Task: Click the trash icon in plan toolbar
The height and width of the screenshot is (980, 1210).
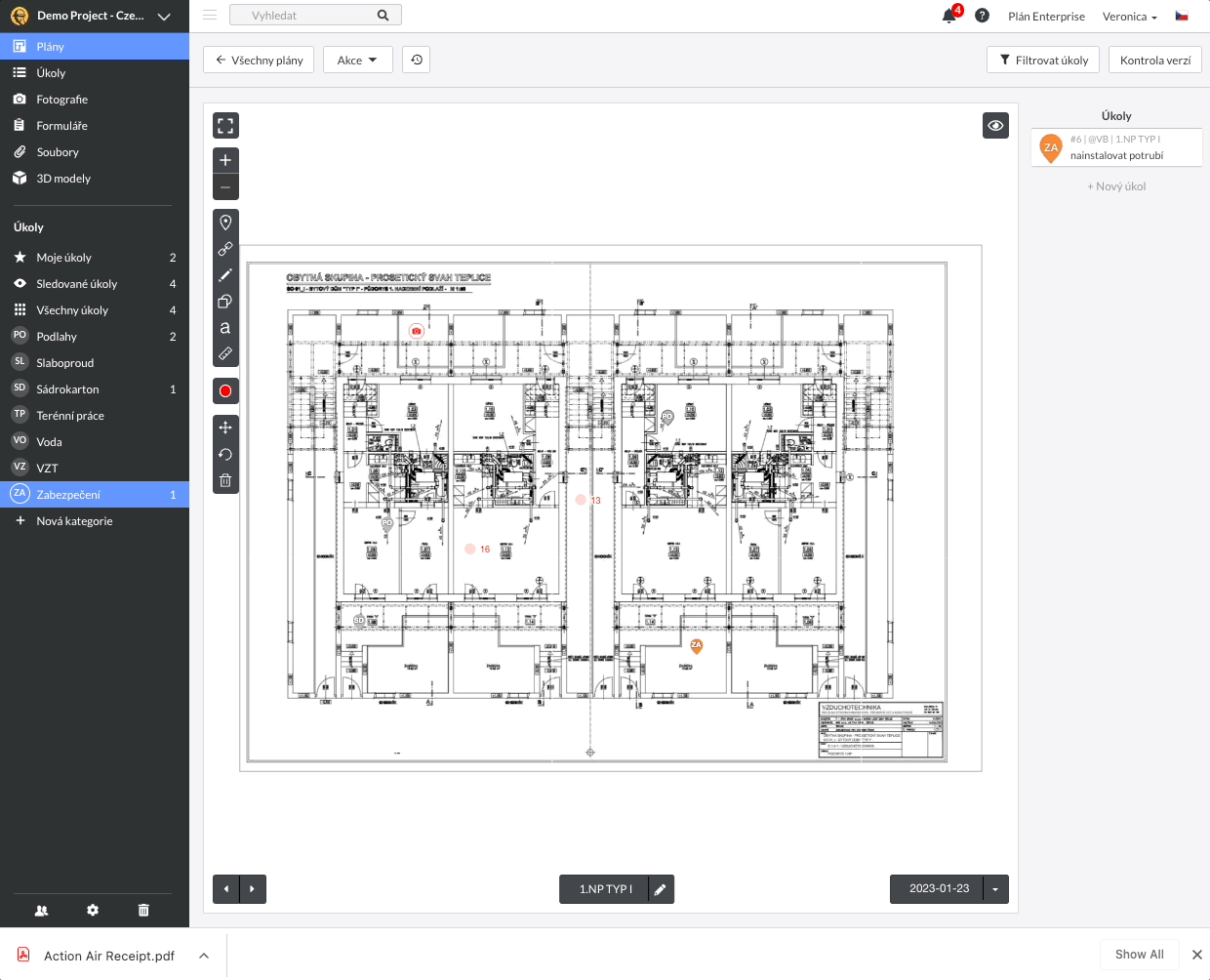Action: click(225, 480)
